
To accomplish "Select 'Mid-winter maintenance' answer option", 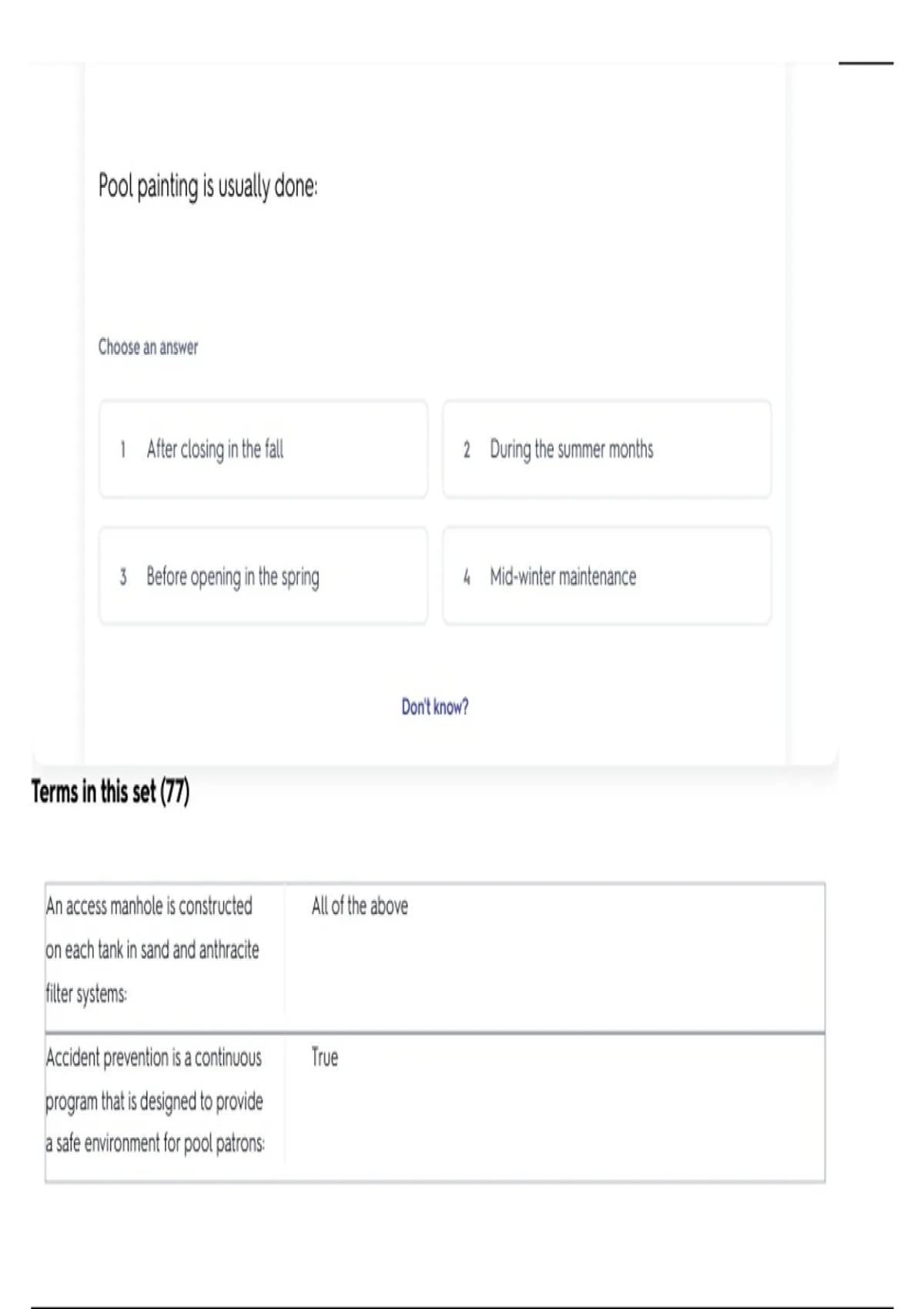I will [x=606, y=576].
